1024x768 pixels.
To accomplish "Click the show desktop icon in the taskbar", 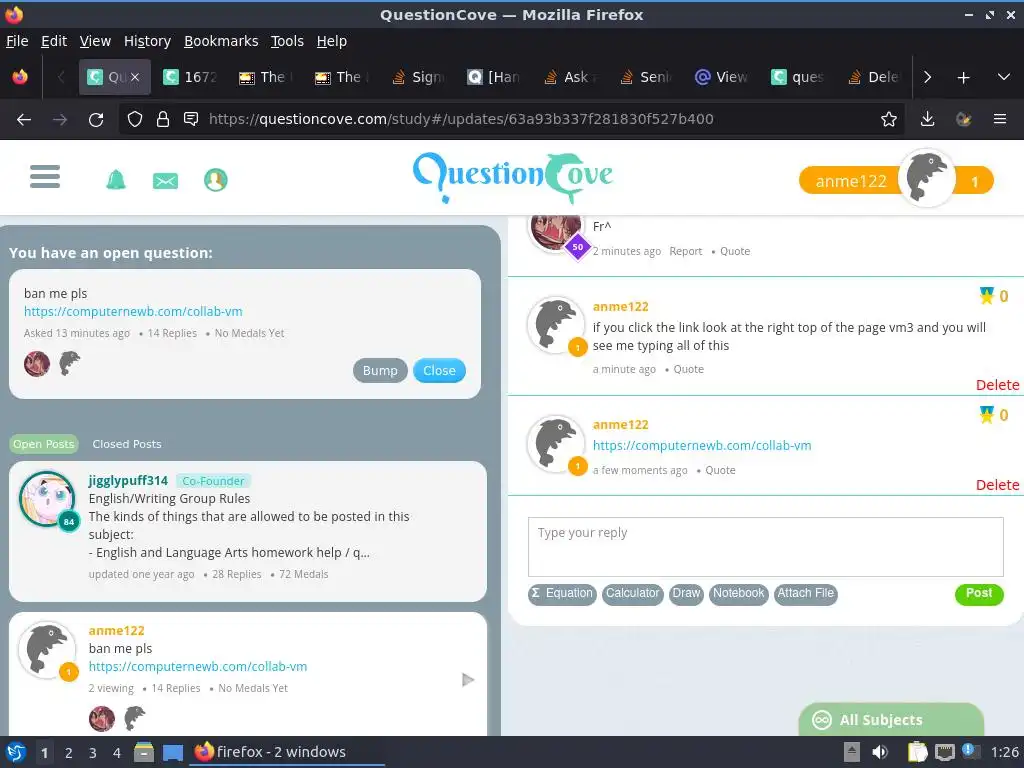I will click(173, 752).
